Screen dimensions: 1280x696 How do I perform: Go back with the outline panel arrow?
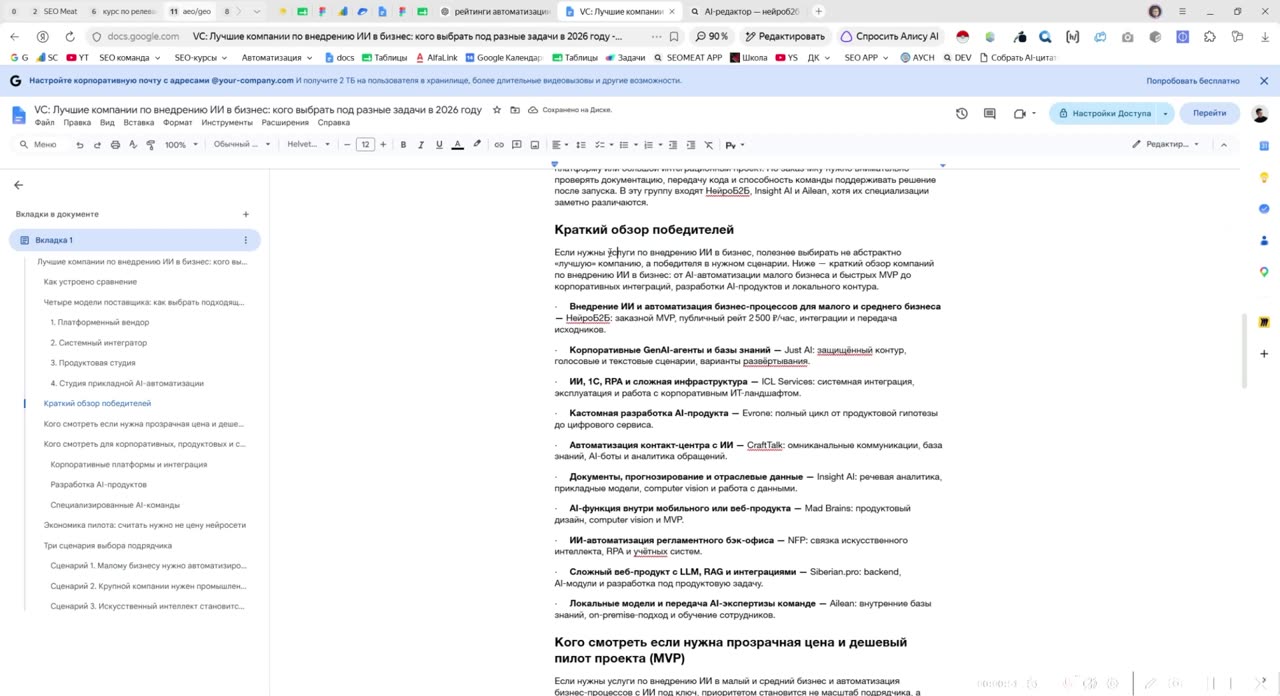pyautogui.click(x=18, y=185)
